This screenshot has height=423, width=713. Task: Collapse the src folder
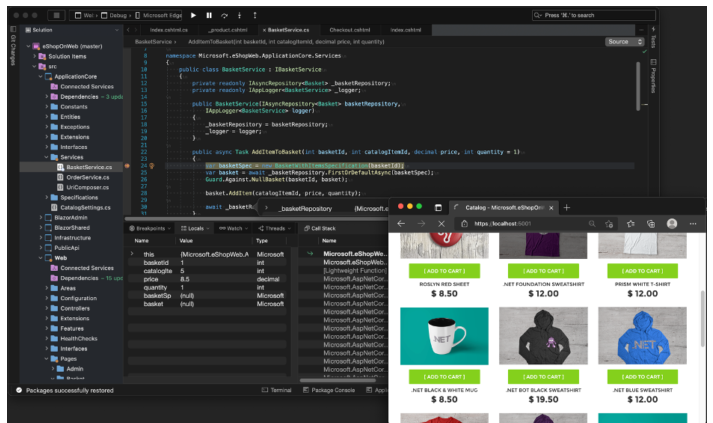[35, 66]
